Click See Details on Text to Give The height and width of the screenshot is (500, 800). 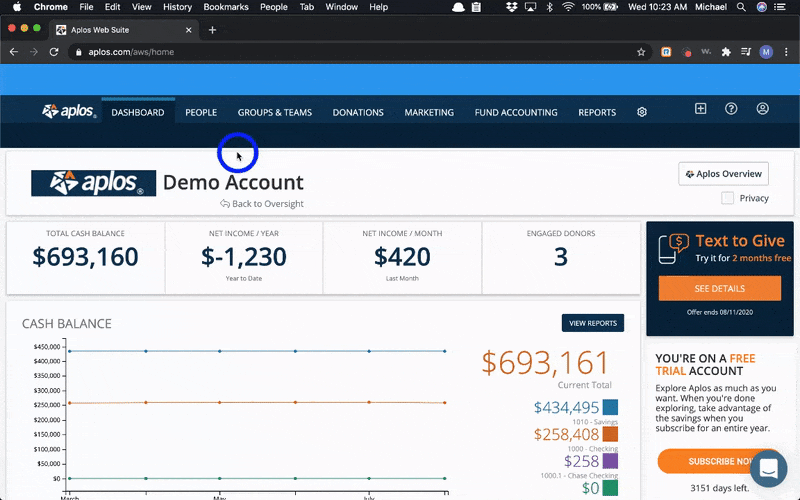[x=719, y=288]
